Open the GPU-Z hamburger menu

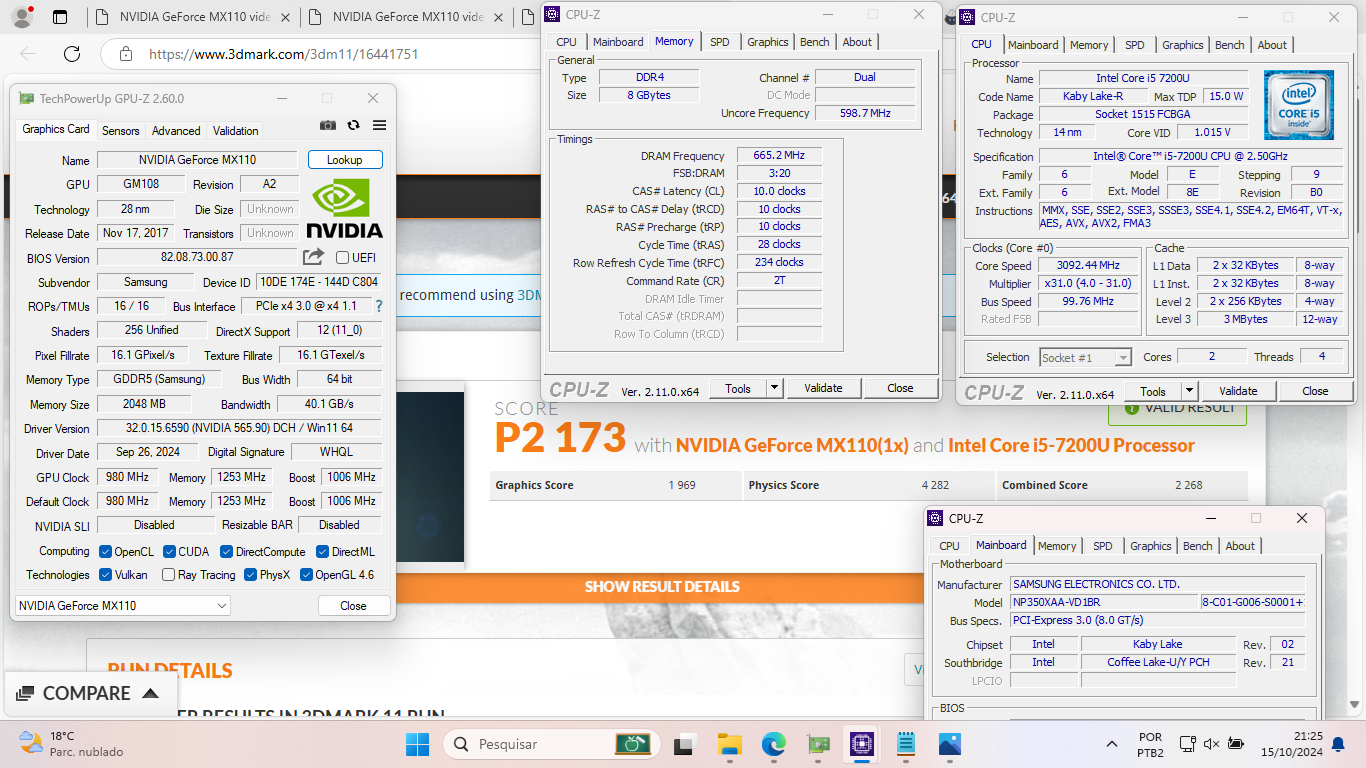point(379,125)
